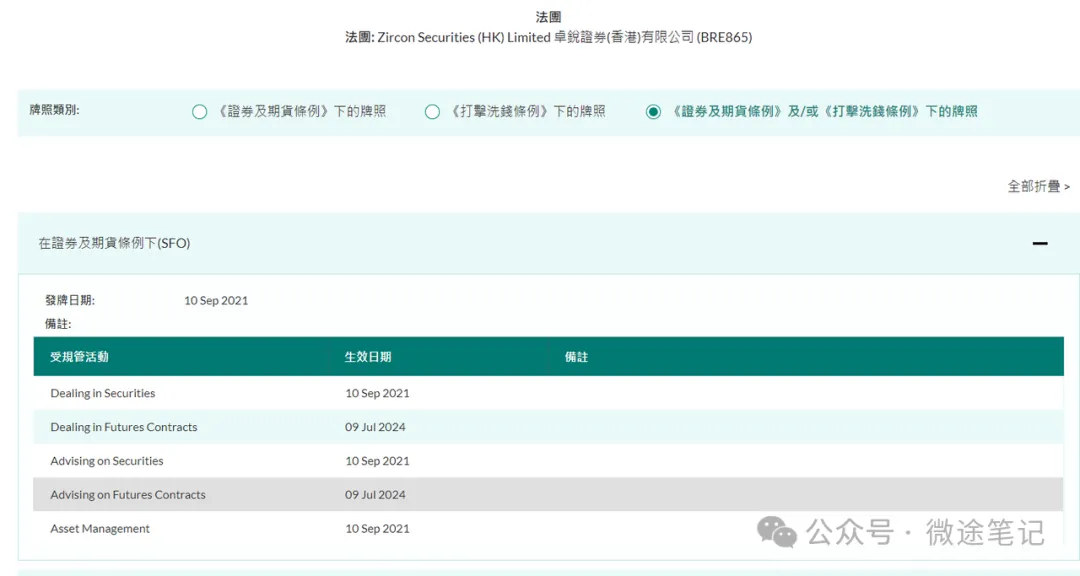Click the 牌照類別 label

54,110
